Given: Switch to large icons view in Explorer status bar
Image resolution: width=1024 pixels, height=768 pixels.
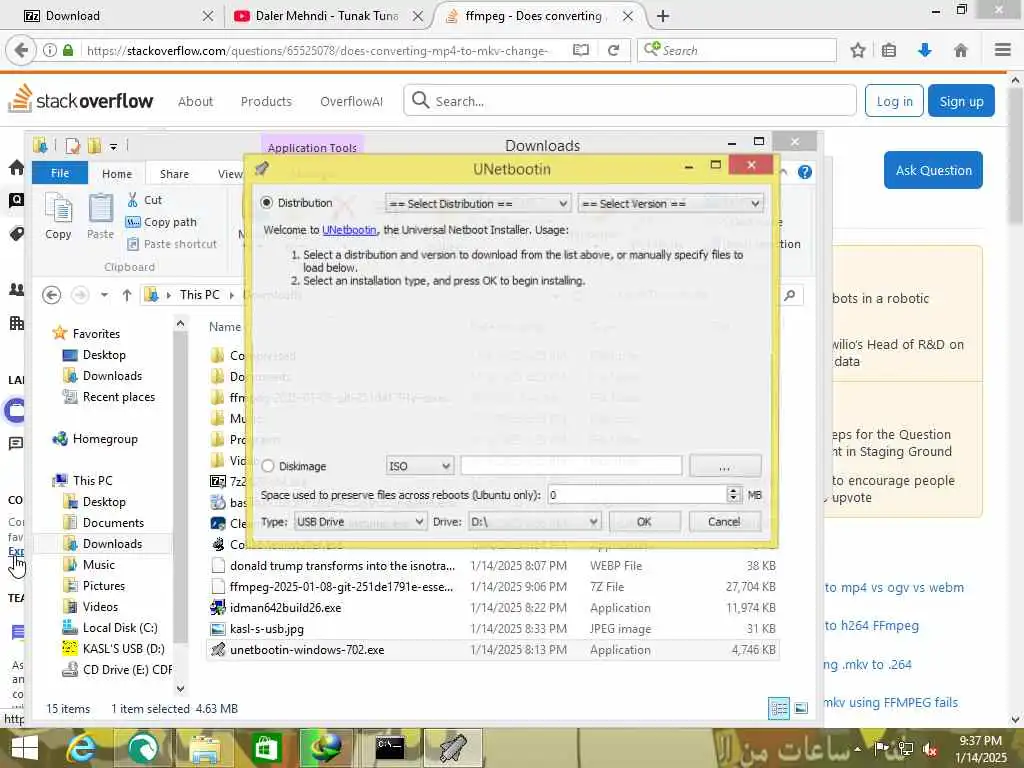Looking at the screenshot, I should pos(801,709).
